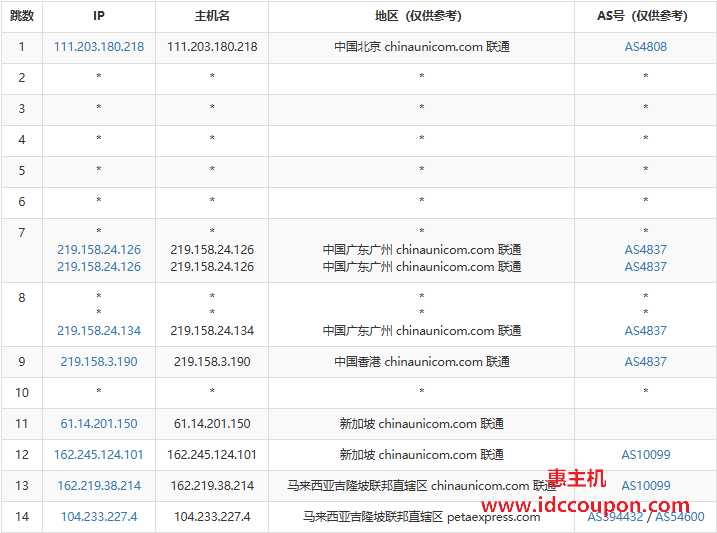
Task: Open IP link 162.245.124.101
Action: click(99, 455)
